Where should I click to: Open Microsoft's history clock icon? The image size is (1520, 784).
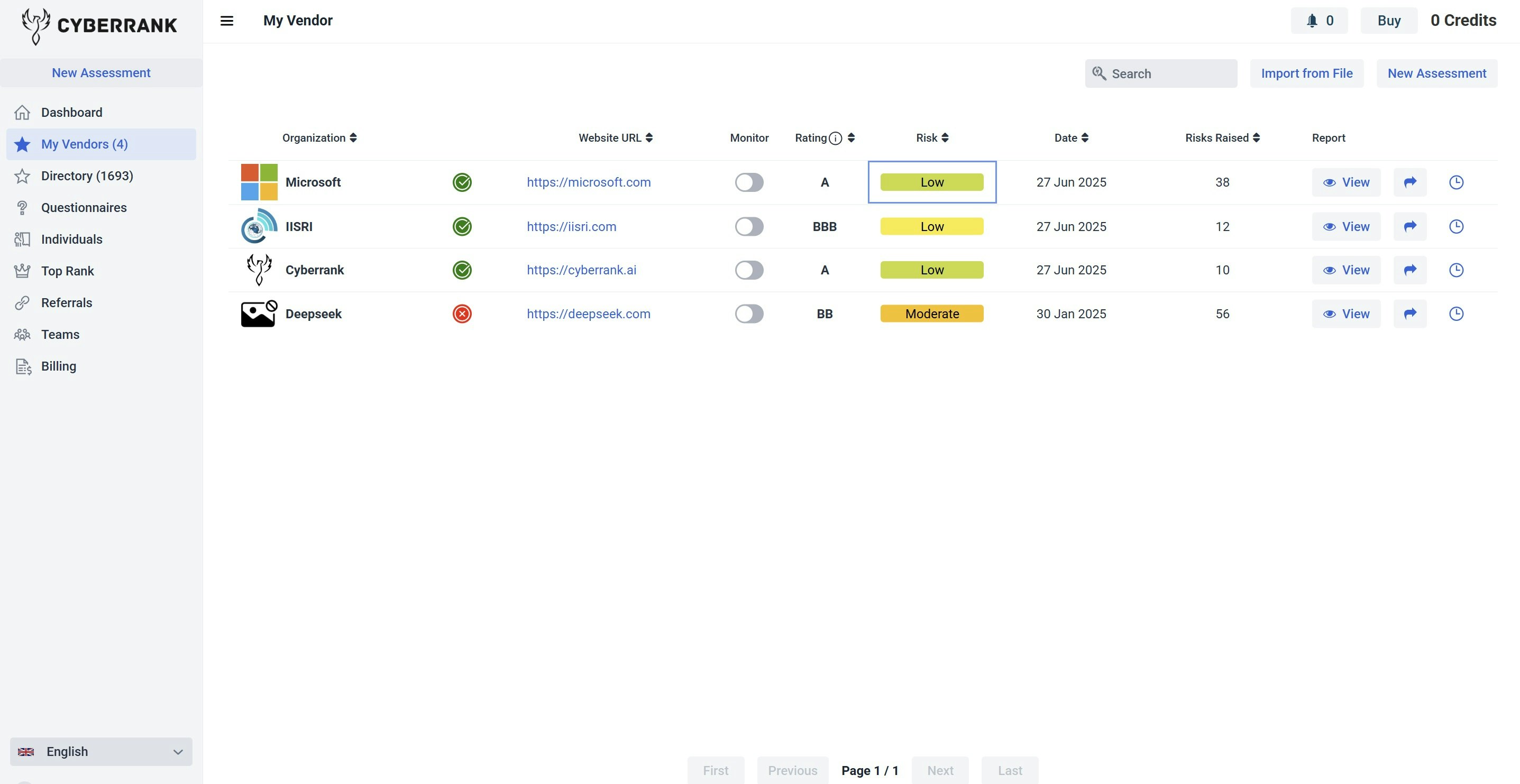pyautogui.click(x=1457, y=182)
